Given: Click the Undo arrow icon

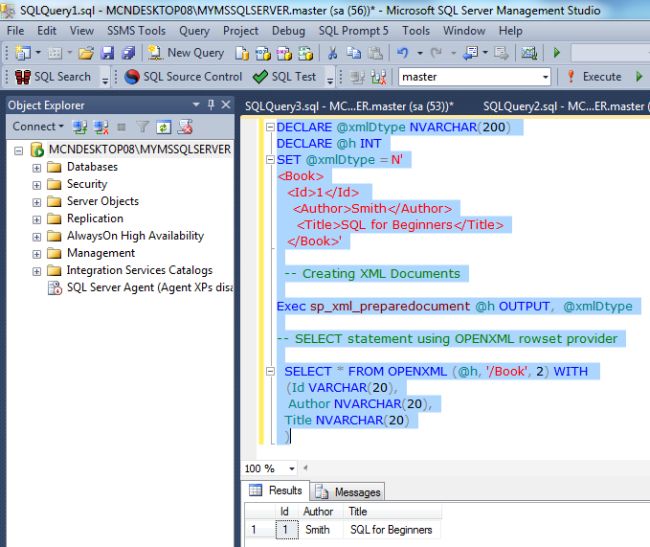Looking at the screenshot, I should point(403,53).
